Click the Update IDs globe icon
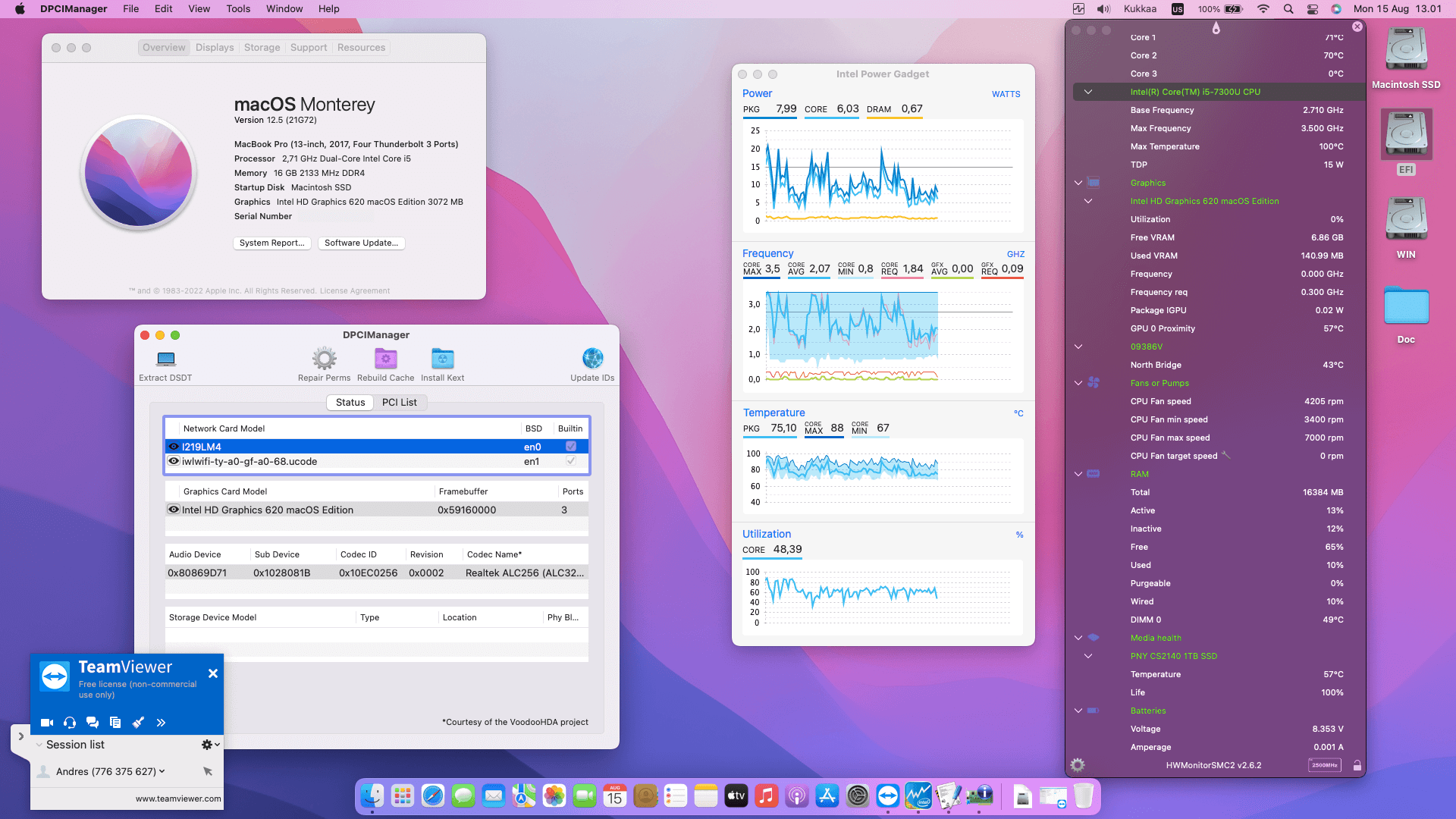 tap(592, 358)
